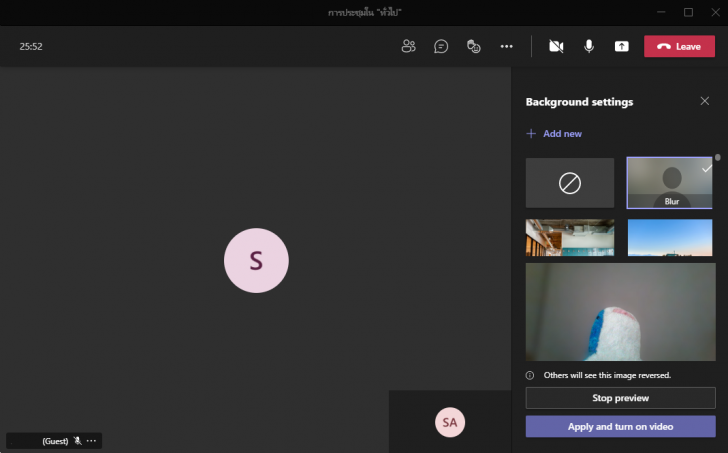Image resolution: width=728 pixels, height=453 pixels.
Task: Click the backgrounds list scrollbar
Action: tap(718, 157)
